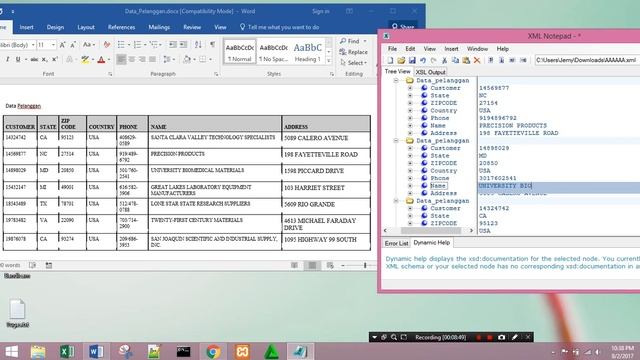Viewport: 640px width, 360px height.
Task: Click Copy icon in XML Notepad toolbar
Action: pos(455,60)
